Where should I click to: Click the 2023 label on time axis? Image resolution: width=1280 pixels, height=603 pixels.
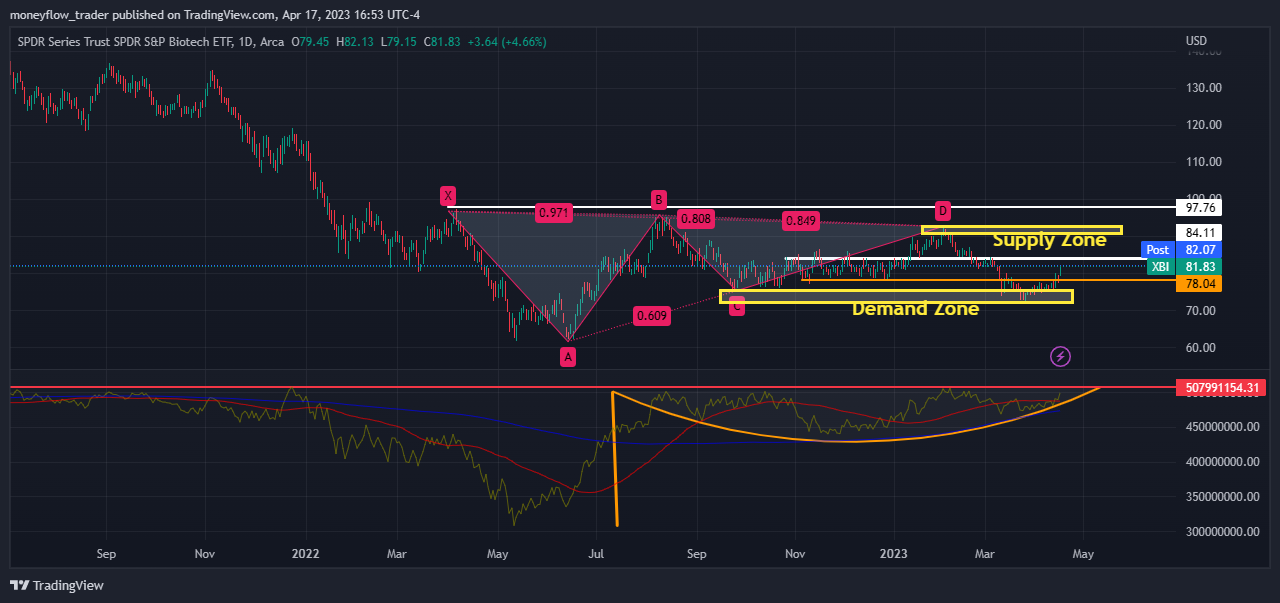coord(893,553)
